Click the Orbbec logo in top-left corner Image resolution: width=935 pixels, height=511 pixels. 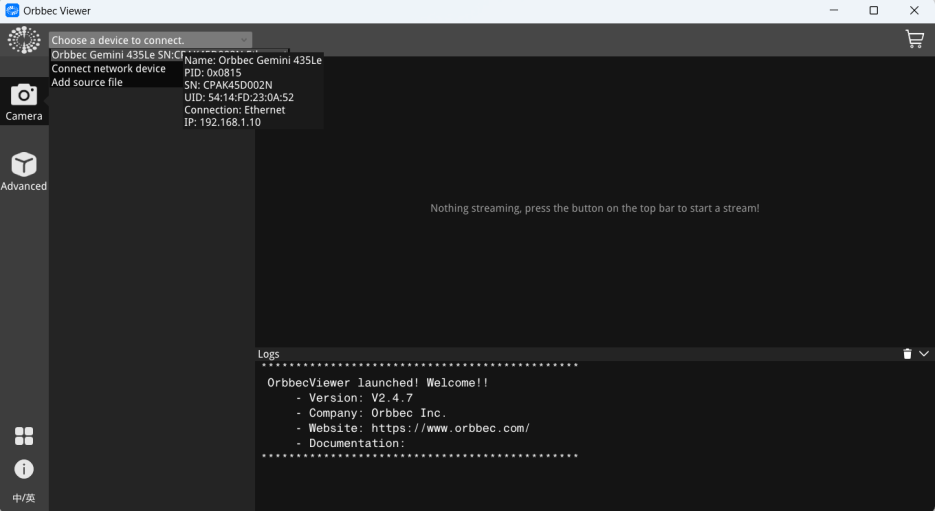tap(24, 40)
